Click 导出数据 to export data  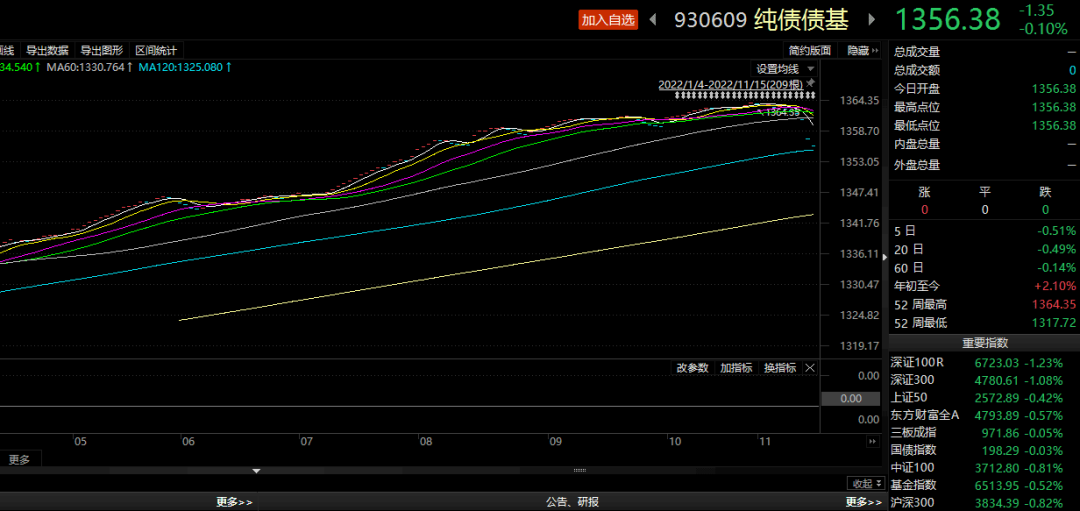[x=47, y=50]
